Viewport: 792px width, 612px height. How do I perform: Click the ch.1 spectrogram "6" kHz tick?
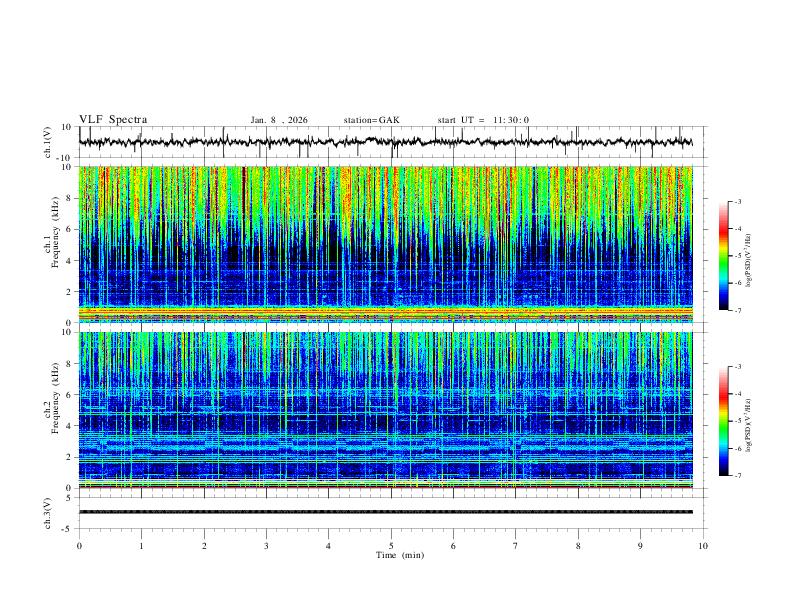point(69,230)
